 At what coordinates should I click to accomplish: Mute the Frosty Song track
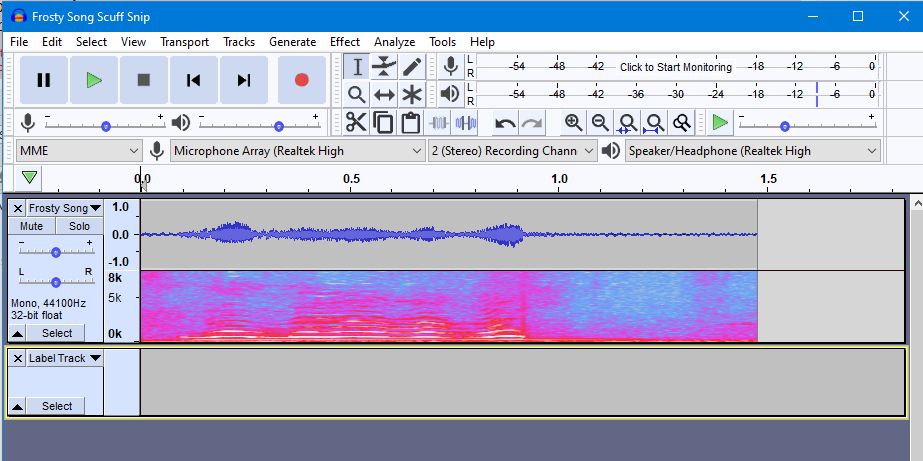(31, 226)
